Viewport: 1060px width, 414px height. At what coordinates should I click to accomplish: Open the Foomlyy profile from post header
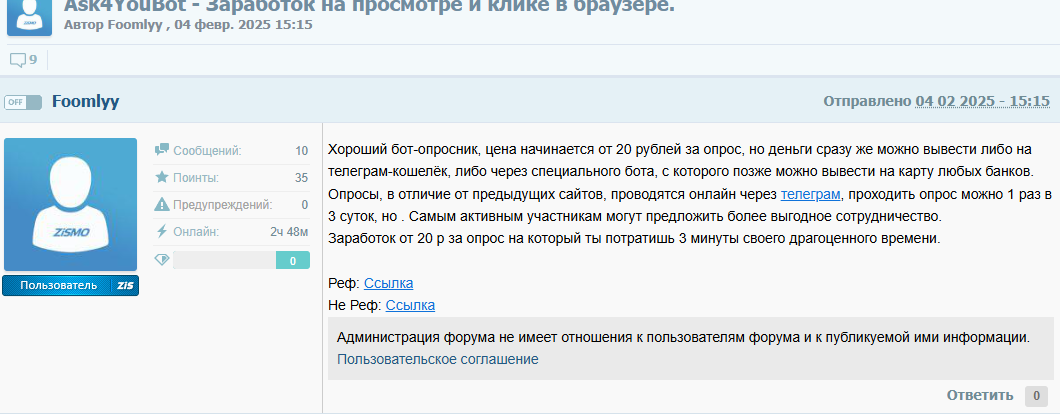pos(85,101)
